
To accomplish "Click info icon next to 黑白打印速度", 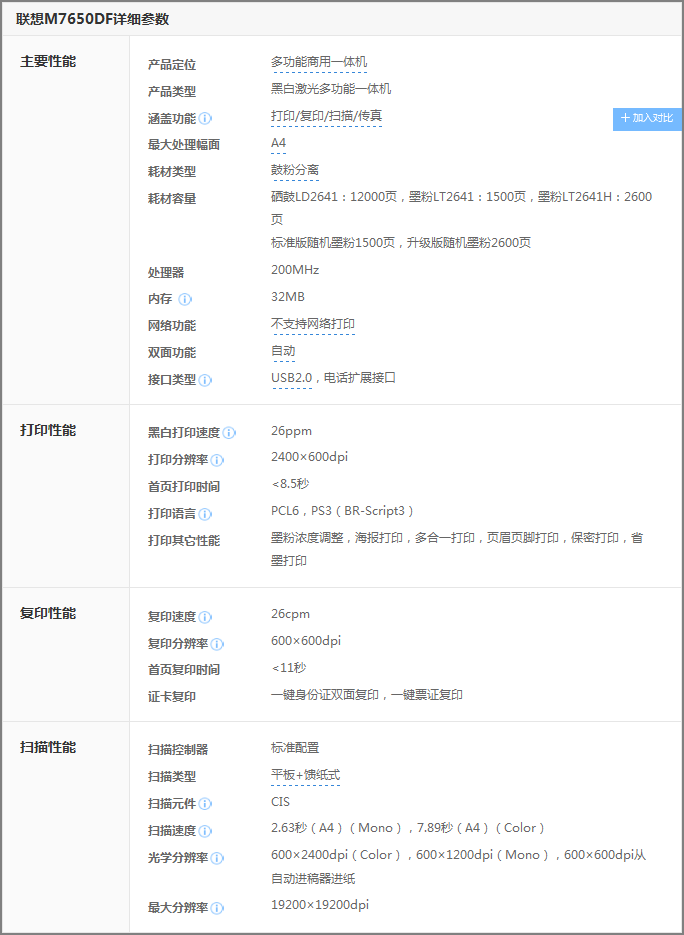I will pos(229,433).
